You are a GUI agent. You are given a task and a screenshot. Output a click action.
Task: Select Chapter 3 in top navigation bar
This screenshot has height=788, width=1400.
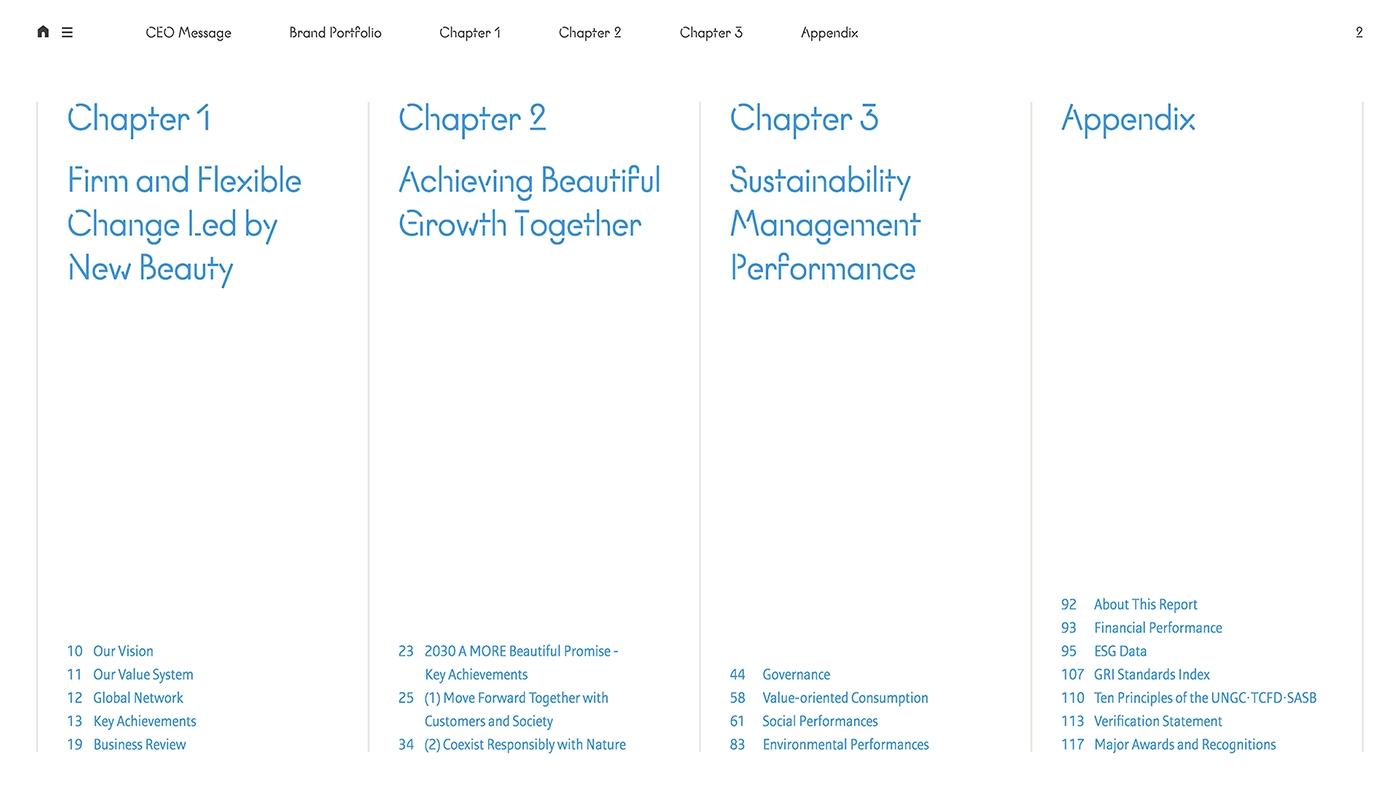point(710,32)
